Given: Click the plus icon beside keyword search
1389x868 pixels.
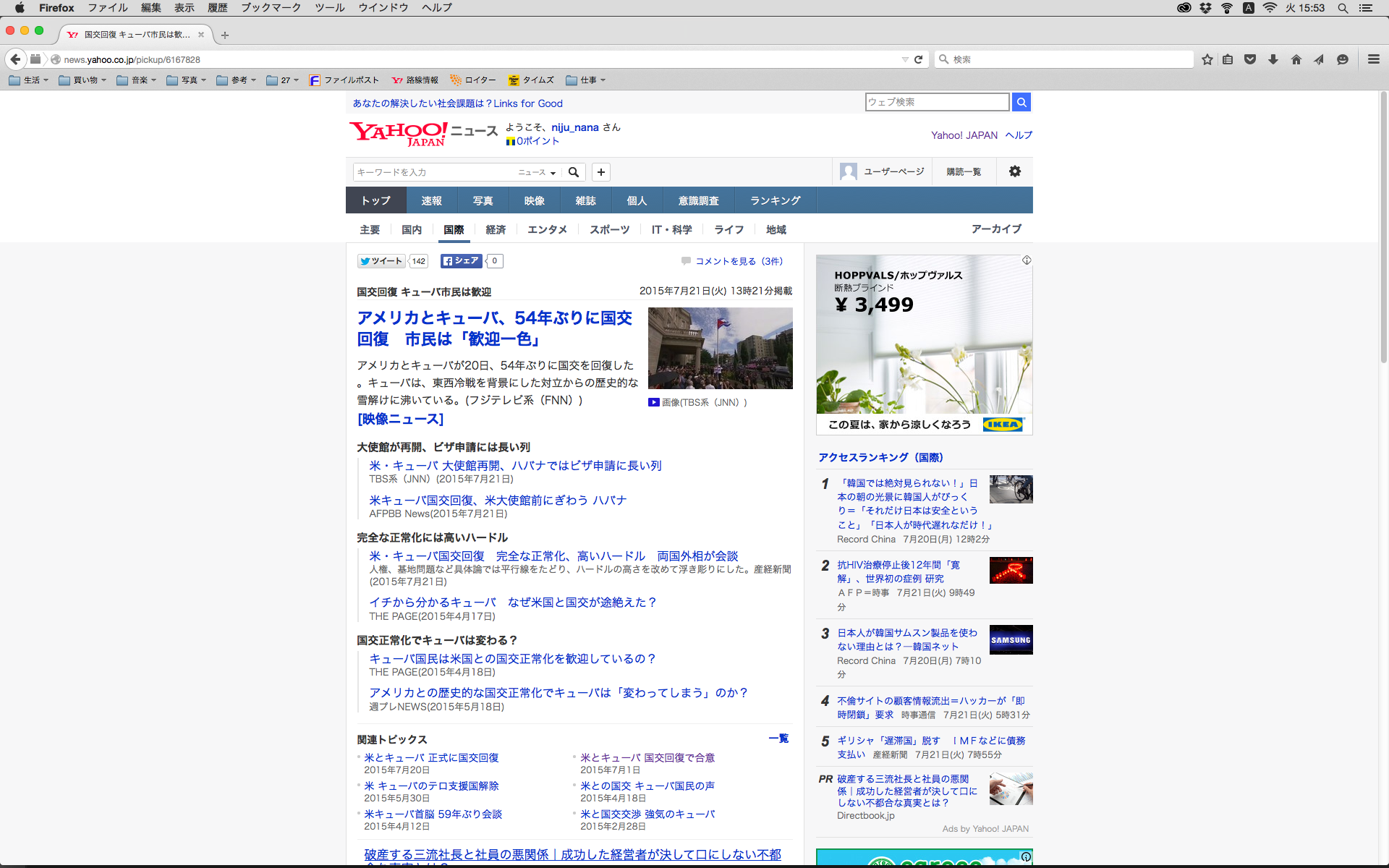Looking at the screenshot, I should (x=600, y=172).
